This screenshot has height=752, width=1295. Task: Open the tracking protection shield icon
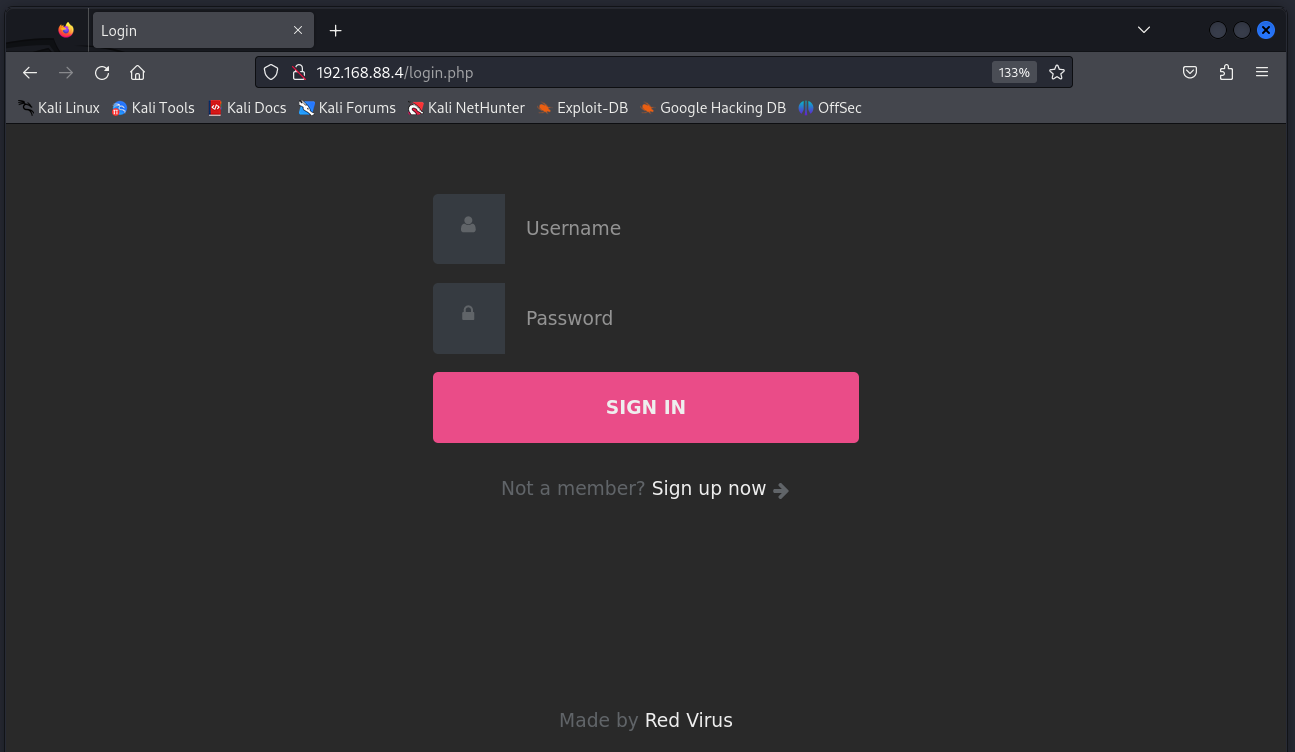pyautogui.click(x=271, y=72)
